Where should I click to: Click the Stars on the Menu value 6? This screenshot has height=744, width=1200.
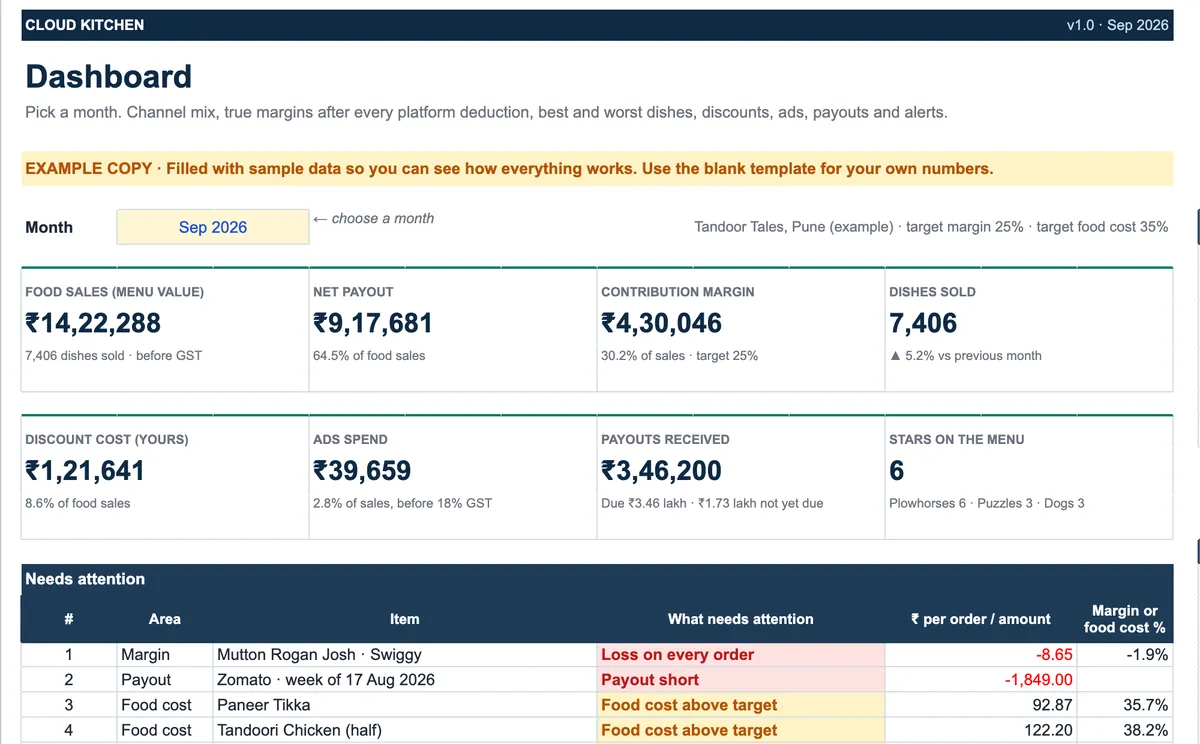[x=897, y=471]
